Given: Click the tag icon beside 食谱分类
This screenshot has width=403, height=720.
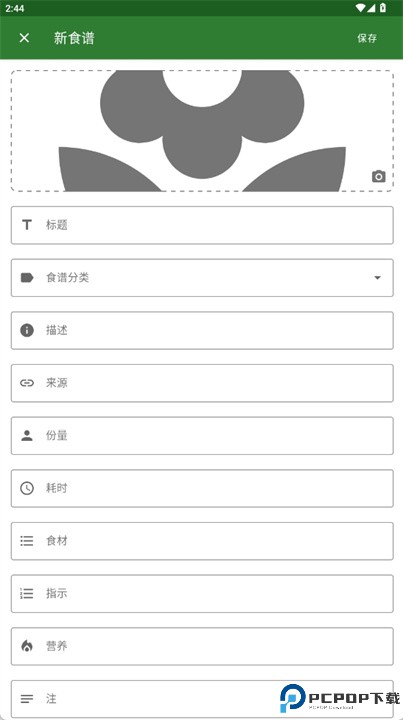Looking at the screenshot, I should tap(27, 277).
